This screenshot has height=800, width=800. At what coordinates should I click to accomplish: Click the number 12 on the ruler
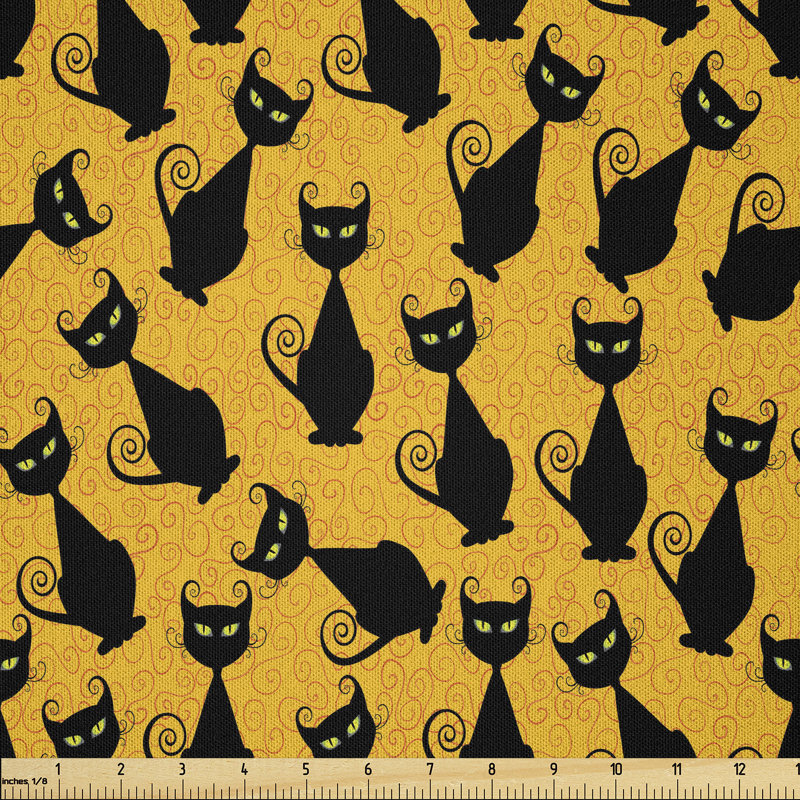[x=740, y=769]
